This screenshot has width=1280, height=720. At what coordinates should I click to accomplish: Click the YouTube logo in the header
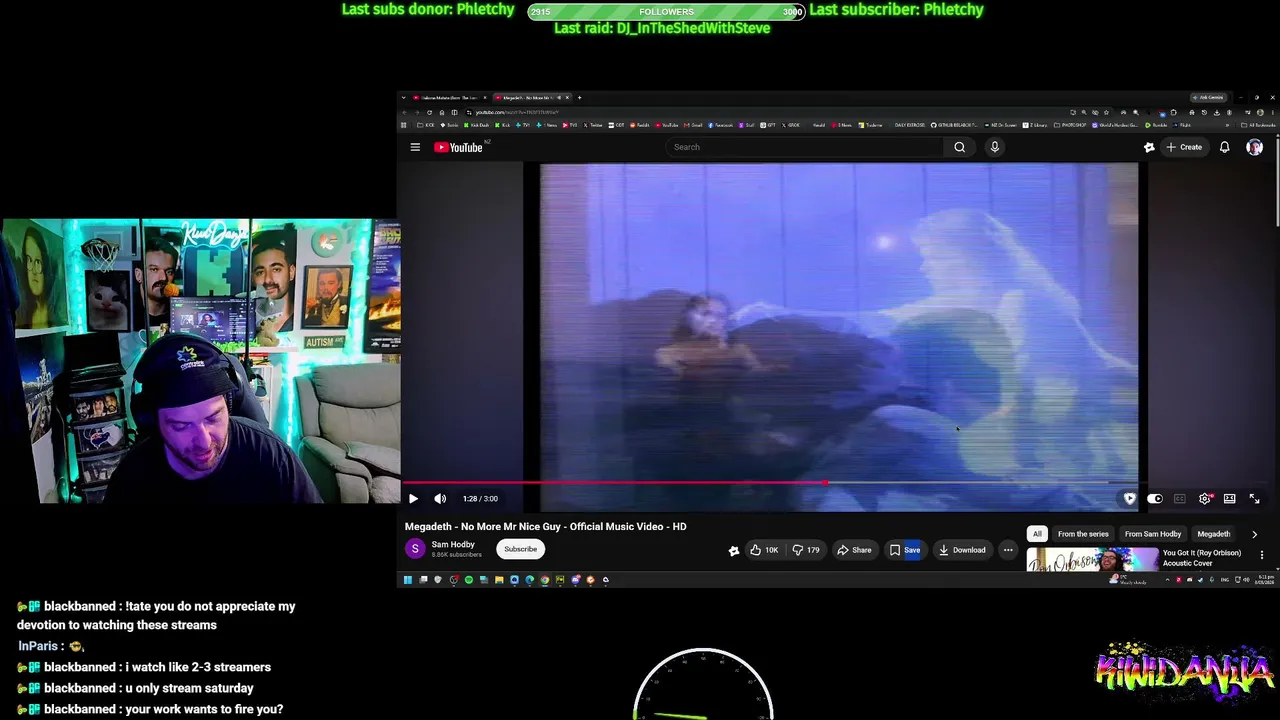point(459,147)
